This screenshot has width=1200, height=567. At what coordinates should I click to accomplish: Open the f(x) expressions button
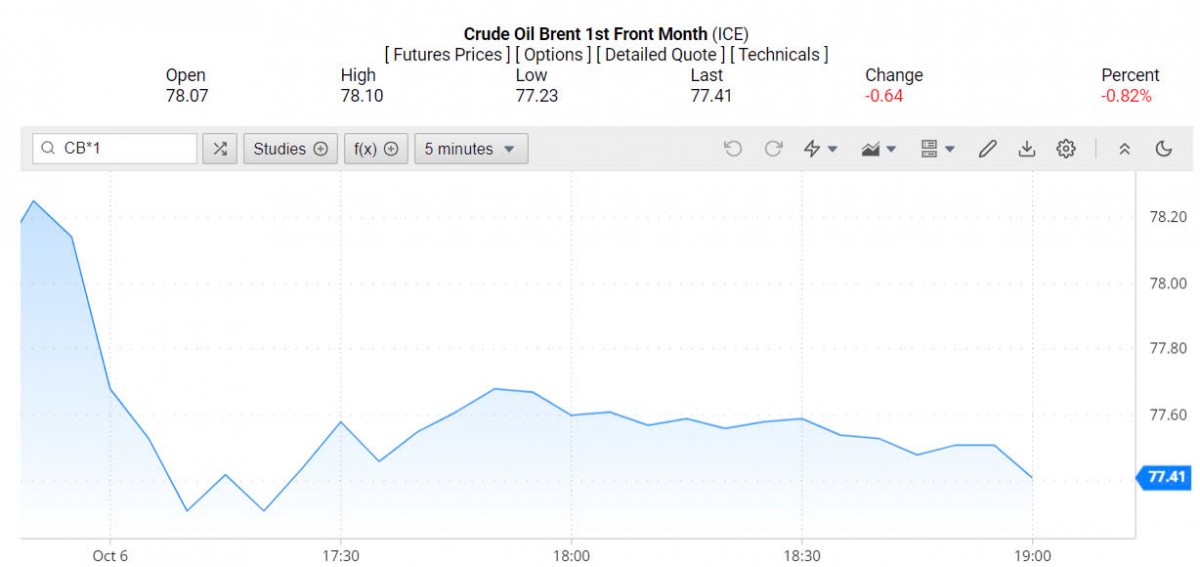376,149
